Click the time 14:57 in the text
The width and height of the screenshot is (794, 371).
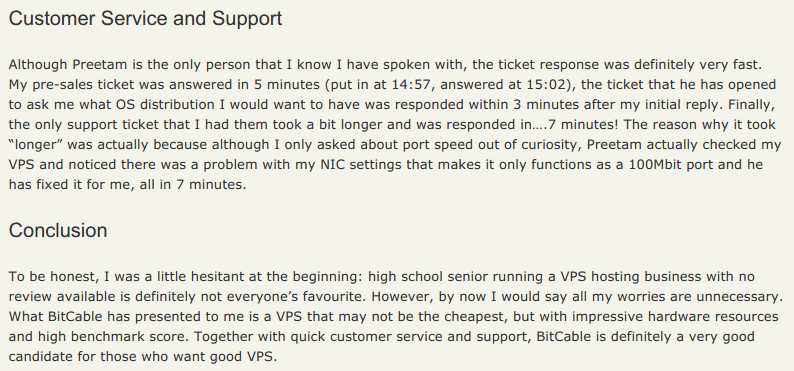[x=409, y=85]
